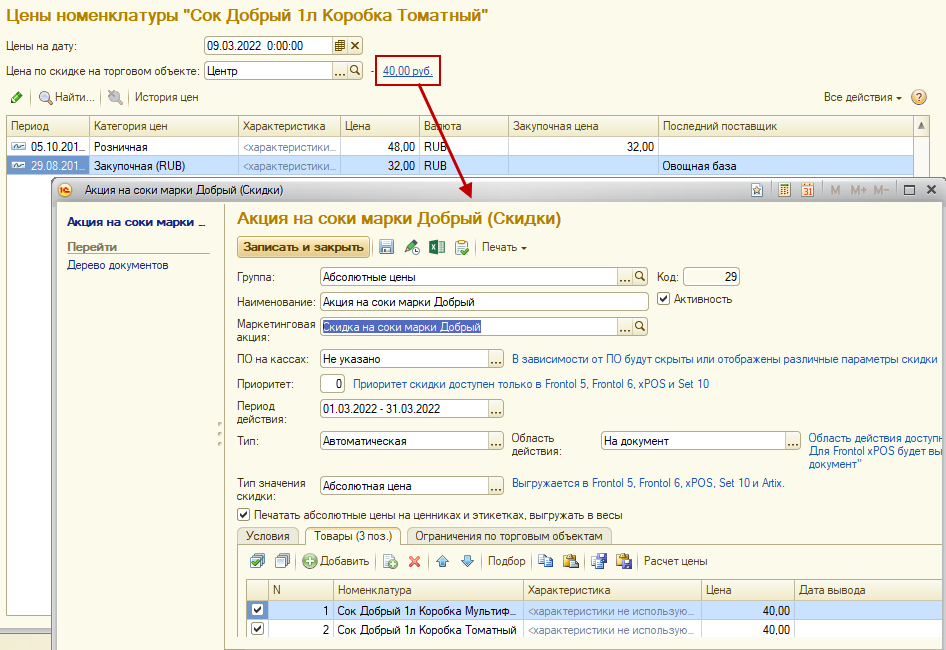
Task: Click the Excel export icon
Action: click(x=437, y=247)
